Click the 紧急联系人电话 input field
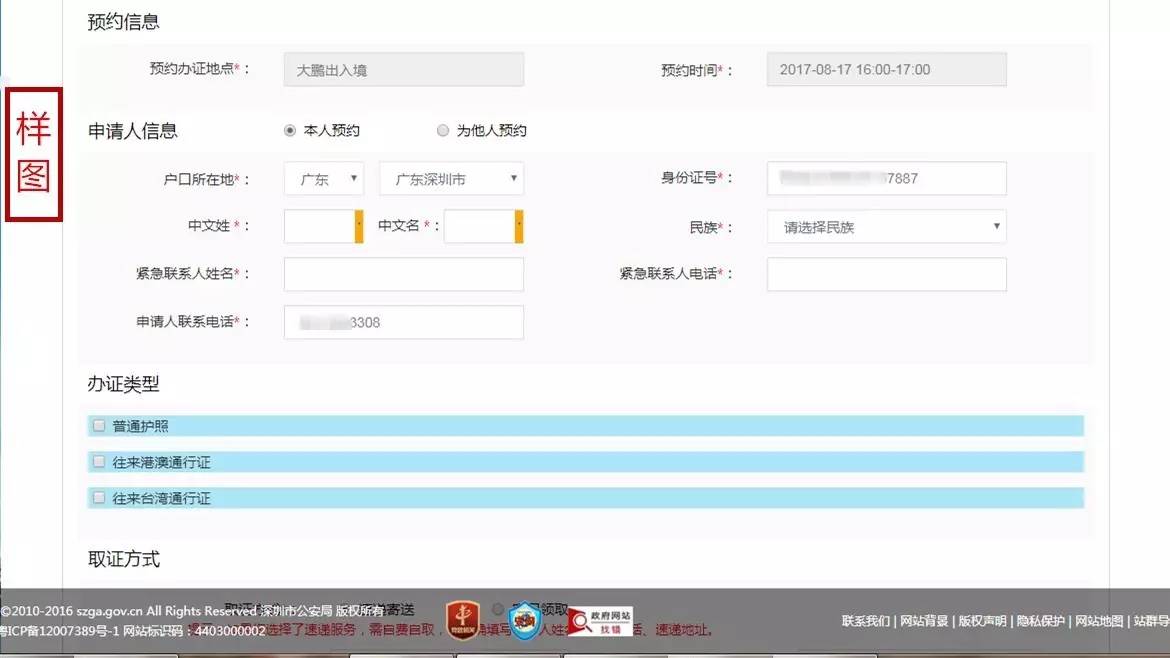1170x658 pixels. (x=886, y=274)
